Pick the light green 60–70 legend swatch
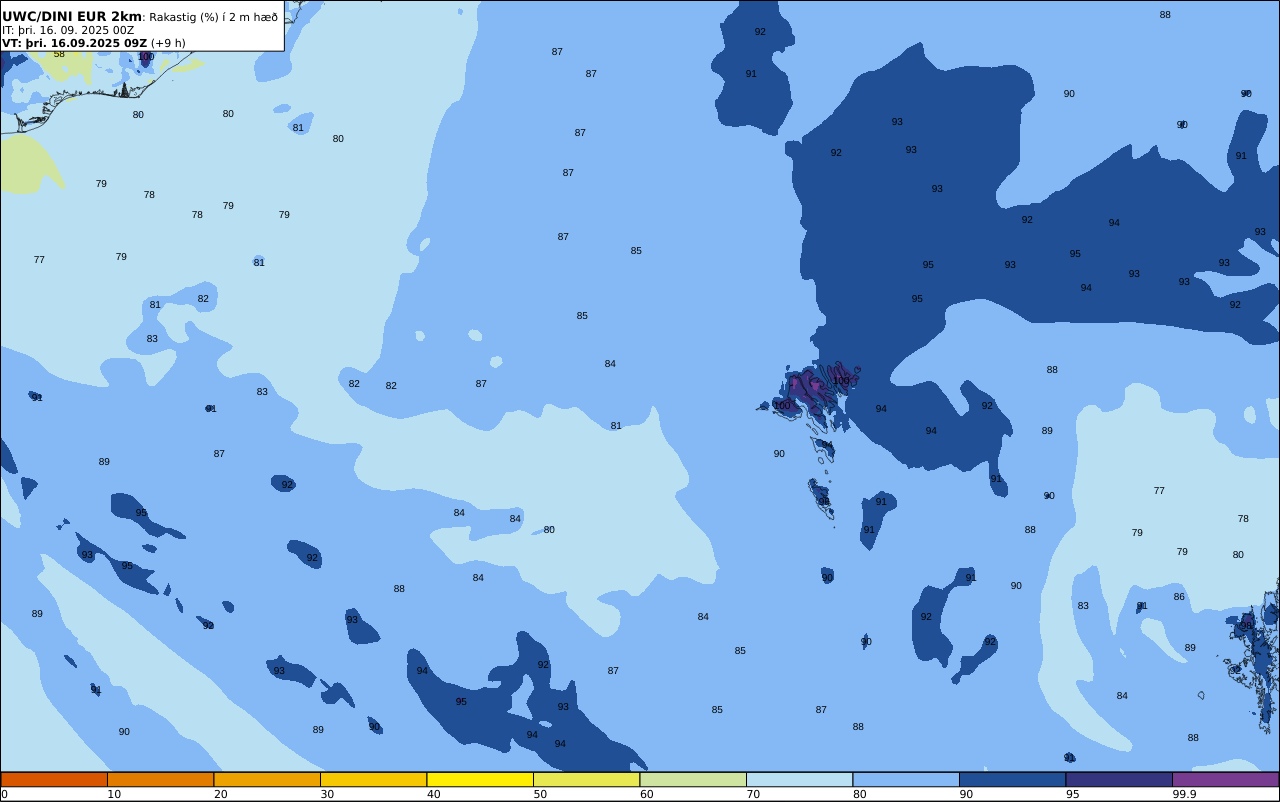The height and width of the screenshot is (802, 1280). click(x=693, y=779)
